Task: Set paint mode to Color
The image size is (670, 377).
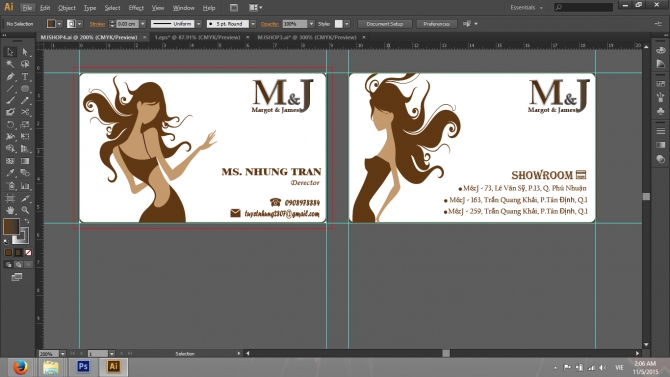Action: click(x=9, y=253)
